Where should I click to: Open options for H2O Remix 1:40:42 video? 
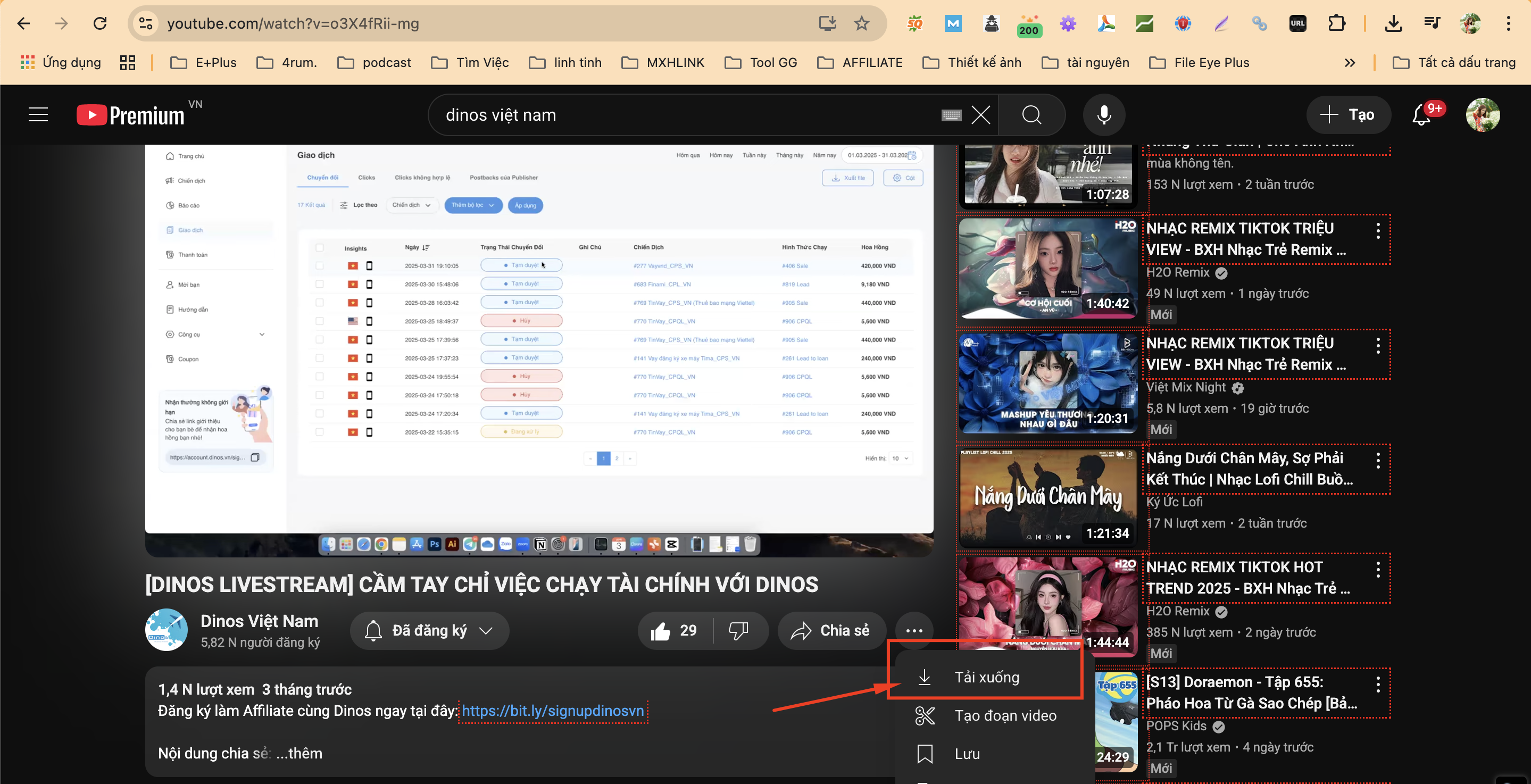pos(1378,231)
